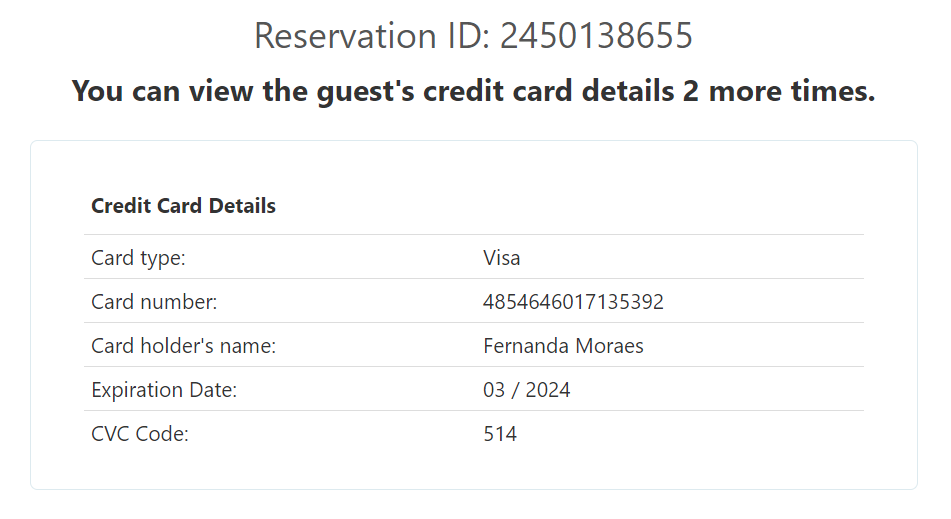Select the card number value
The width and height of the screenshot is (951, 519).
point(573,302)
